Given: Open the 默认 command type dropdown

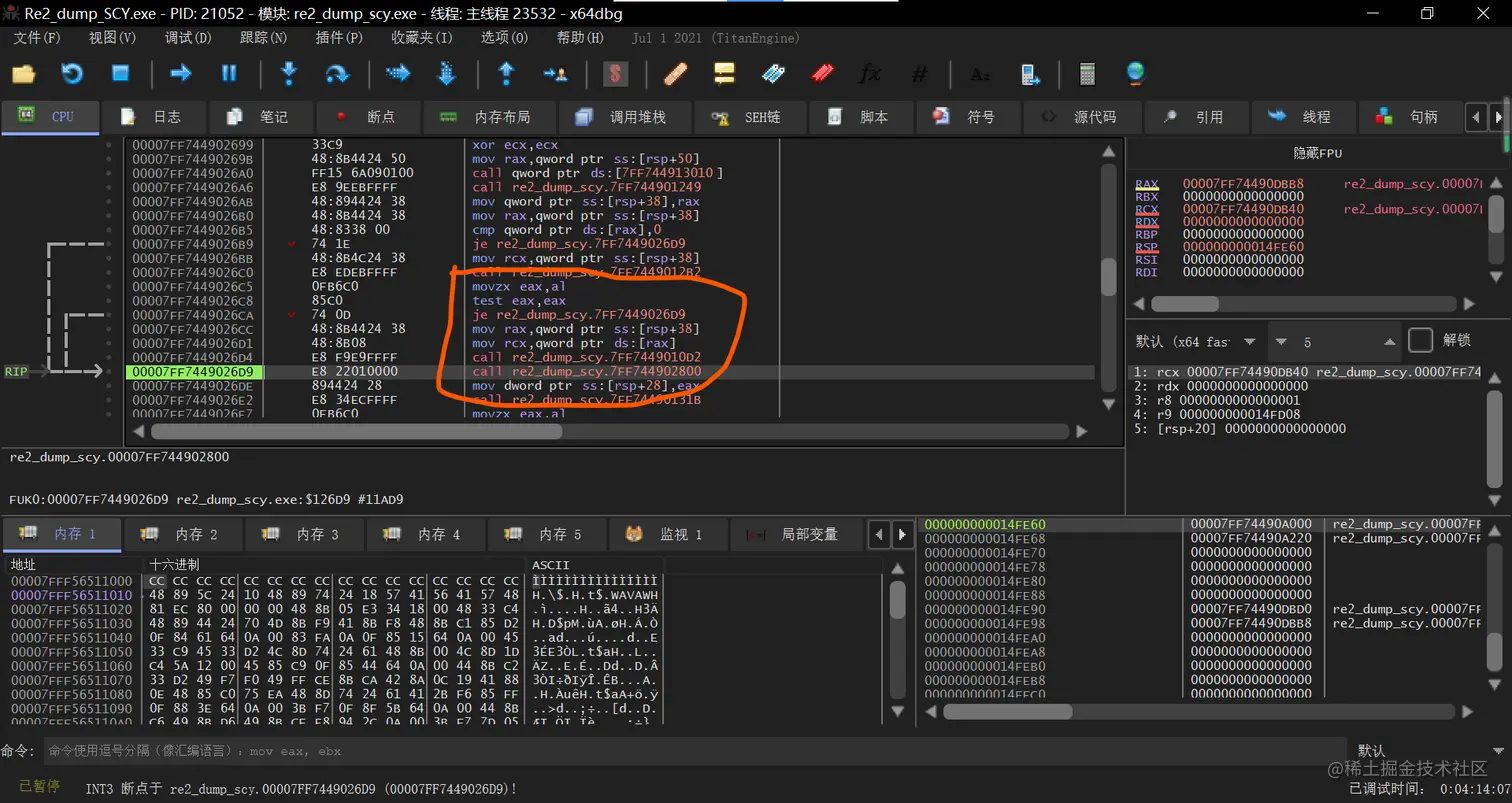Looking at the screenshot, I should coord(1423,750).
